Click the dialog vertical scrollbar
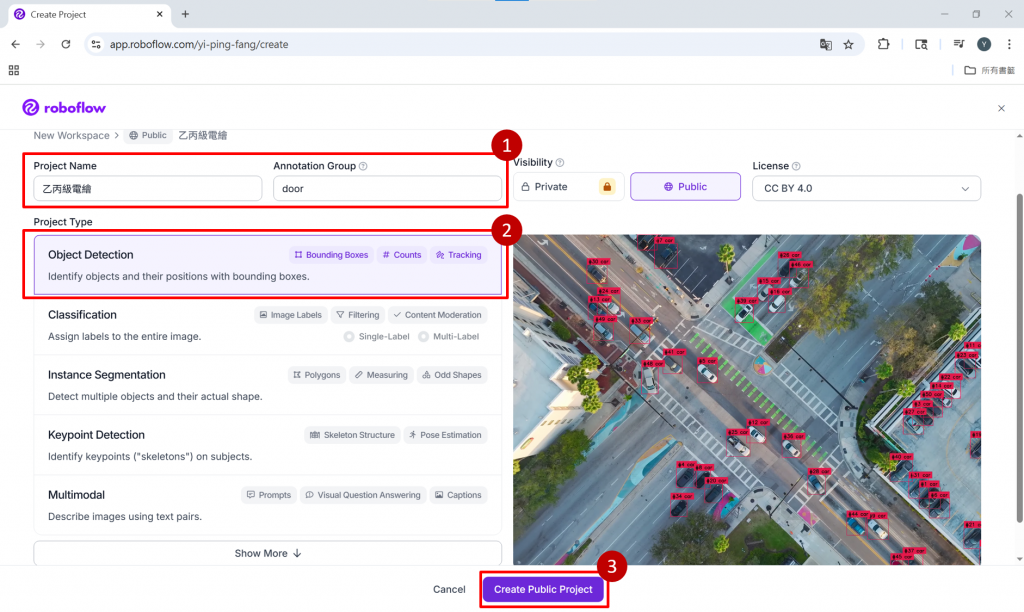Screen dimensions: 1024x612 click(x=1019, y=358)
